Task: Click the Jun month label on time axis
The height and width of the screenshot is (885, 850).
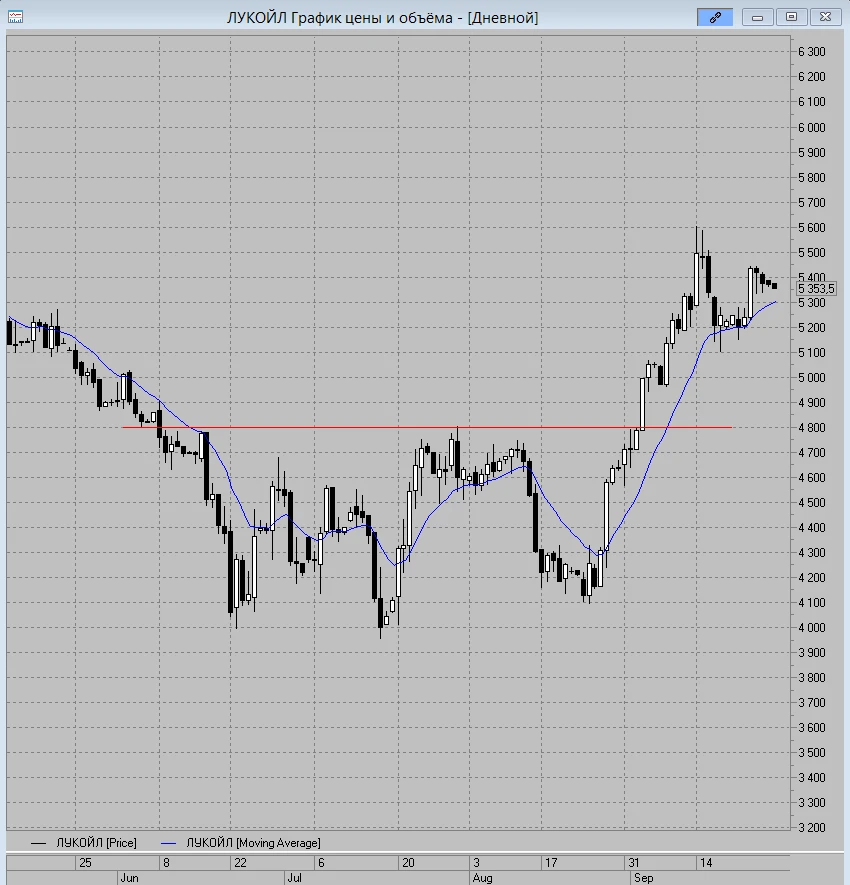Action: (x=129, y=878)
